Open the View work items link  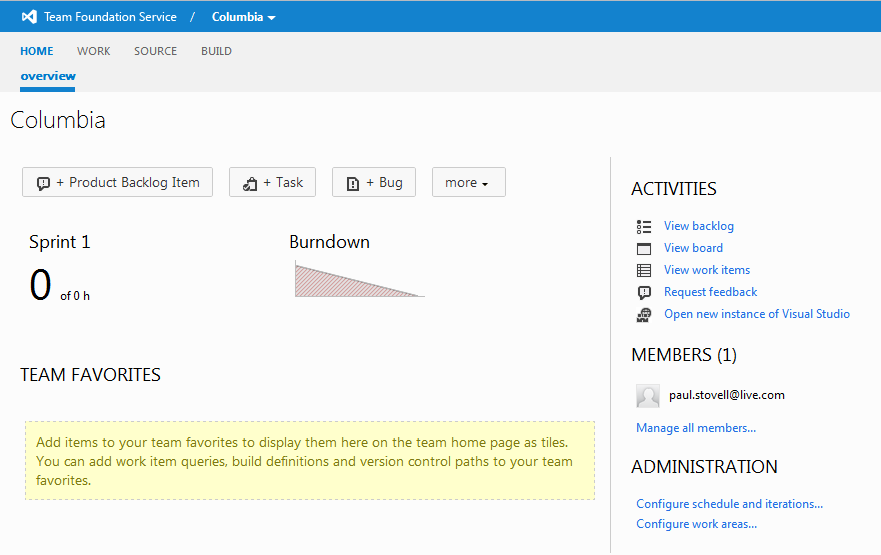pos(707,270)
